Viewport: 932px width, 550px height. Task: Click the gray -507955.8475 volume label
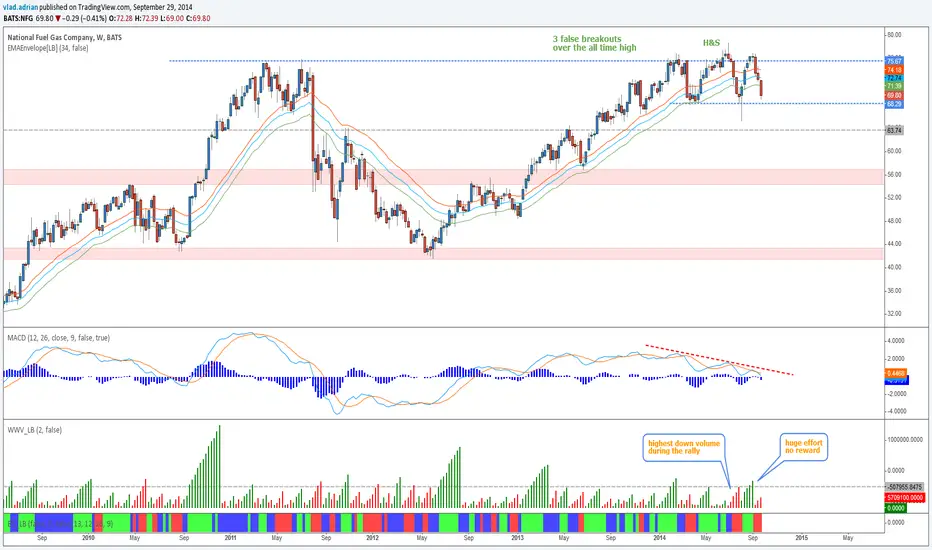(905, 487)
